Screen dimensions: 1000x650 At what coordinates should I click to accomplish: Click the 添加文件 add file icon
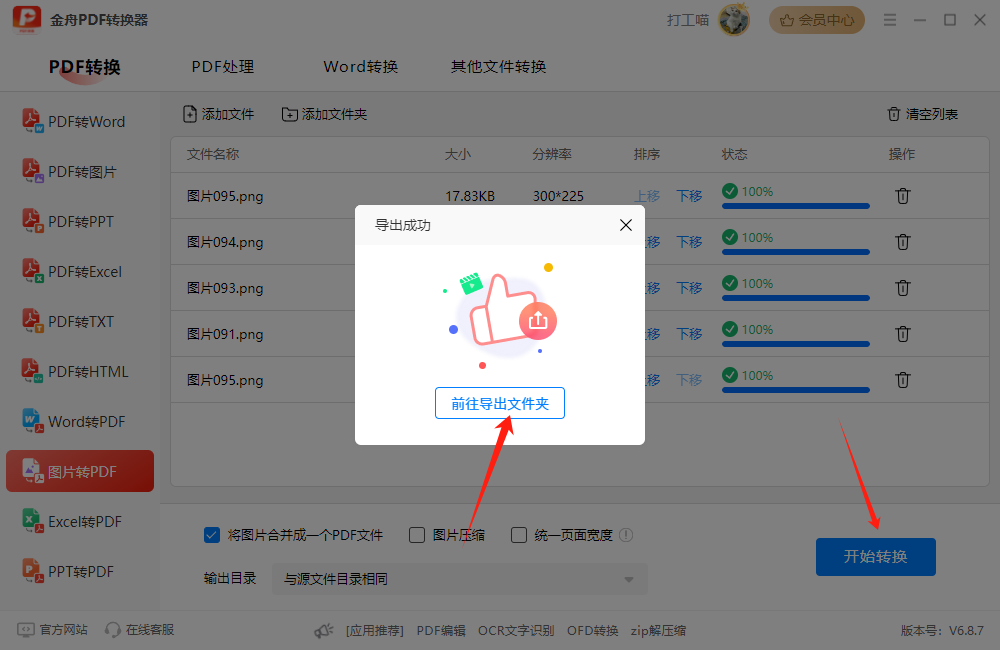coord(189,114)
